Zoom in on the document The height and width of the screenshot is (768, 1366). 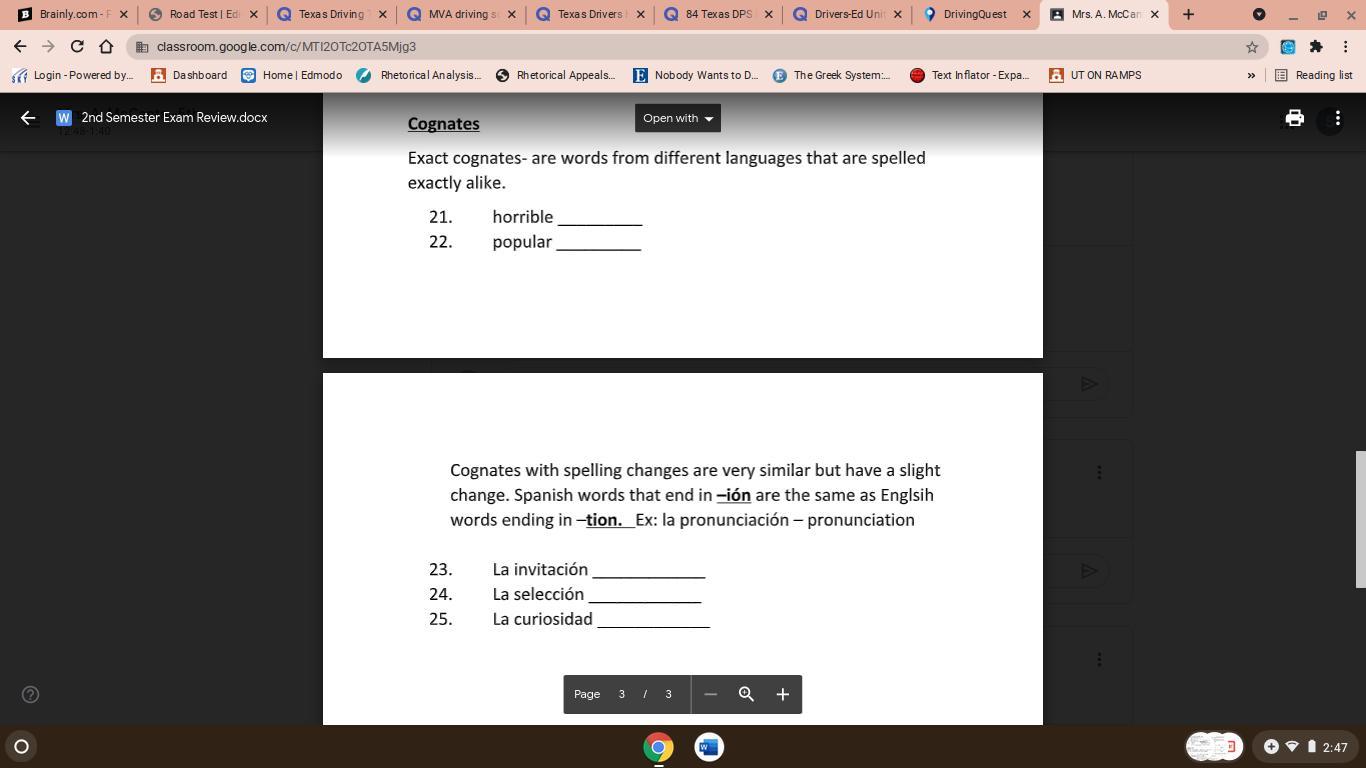pyautogui.click(x=783, y=694)
